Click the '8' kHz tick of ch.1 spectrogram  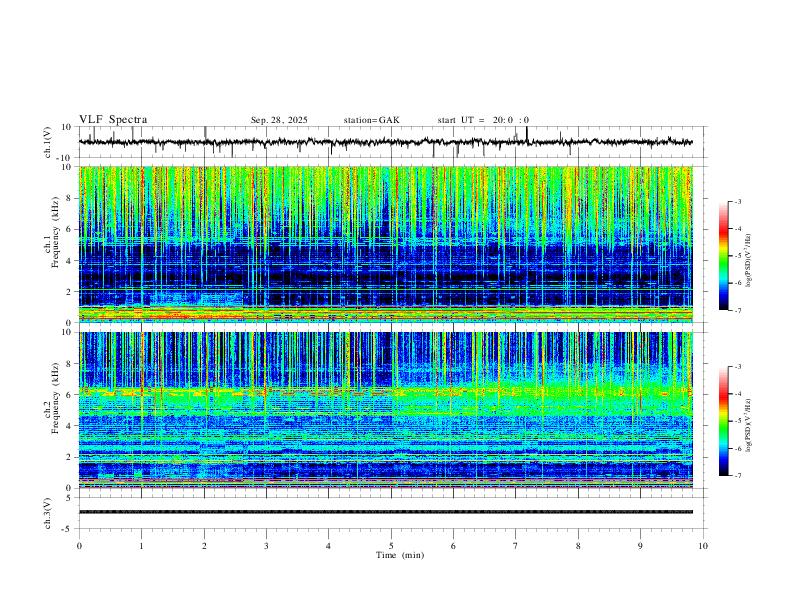click(69, 198)
